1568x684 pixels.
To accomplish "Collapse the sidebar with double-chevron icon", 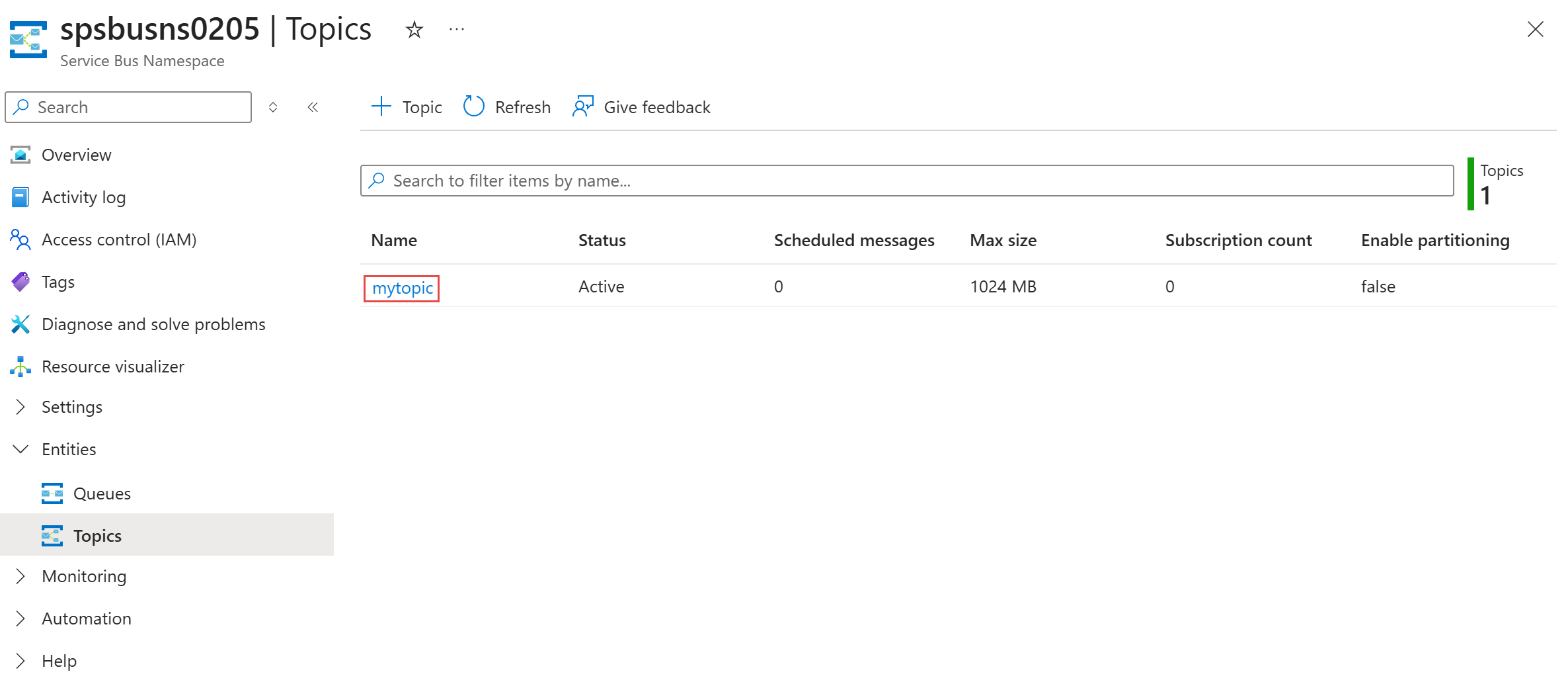I will coord(313,107).
